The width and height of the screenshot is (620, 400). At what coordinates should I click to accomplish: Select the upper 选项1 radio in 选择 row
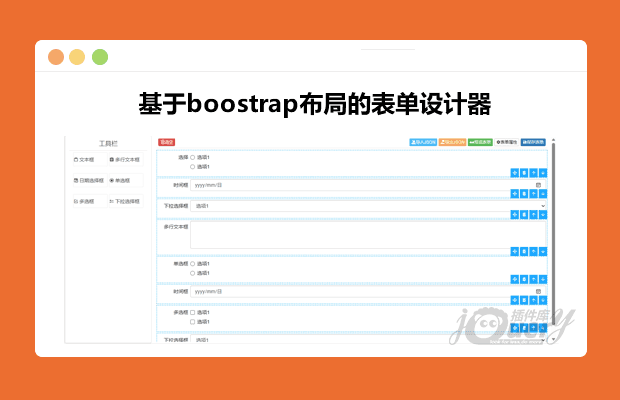(x=193, y=157)
